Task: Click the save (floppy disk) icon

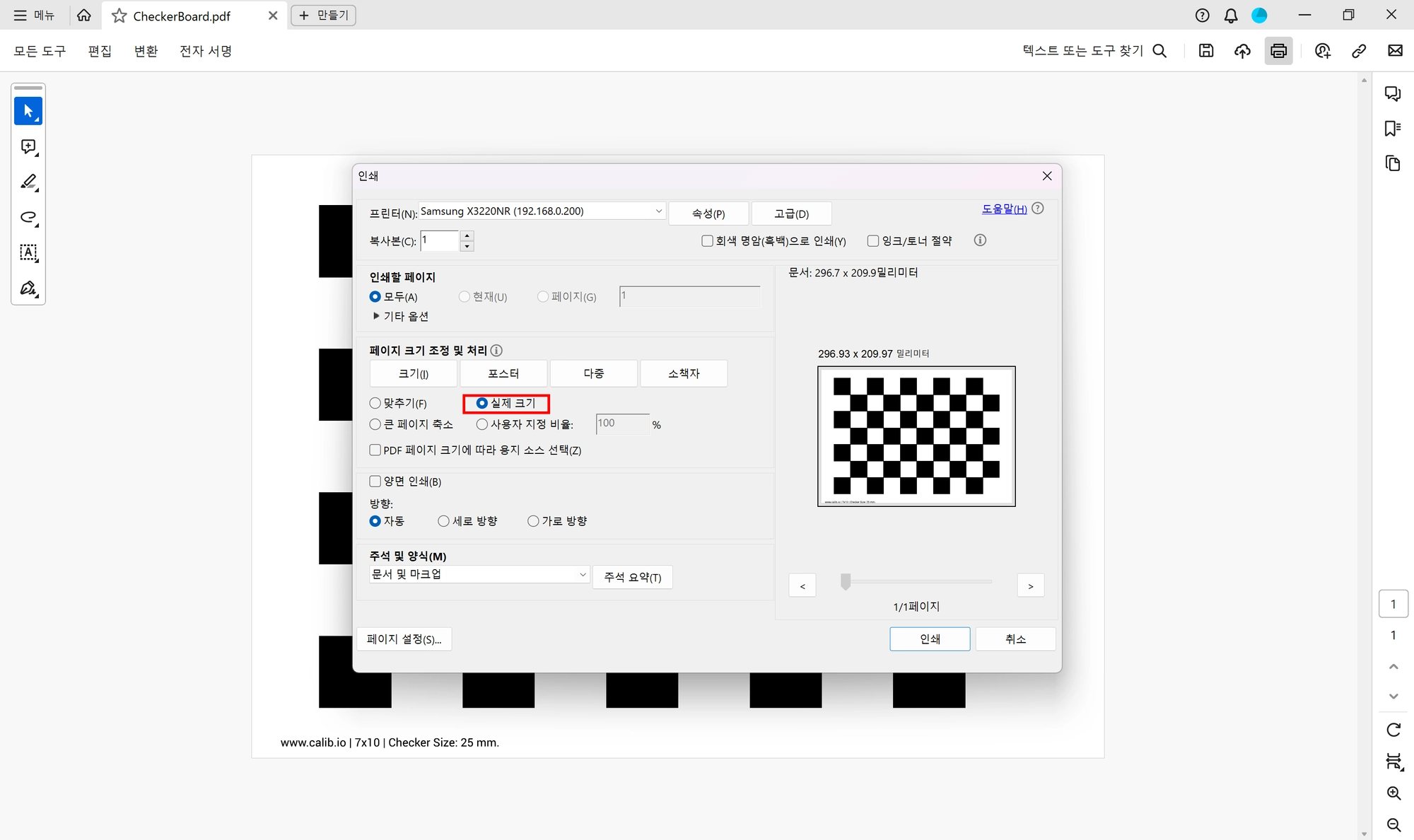Action: (x=1206, y=51)
